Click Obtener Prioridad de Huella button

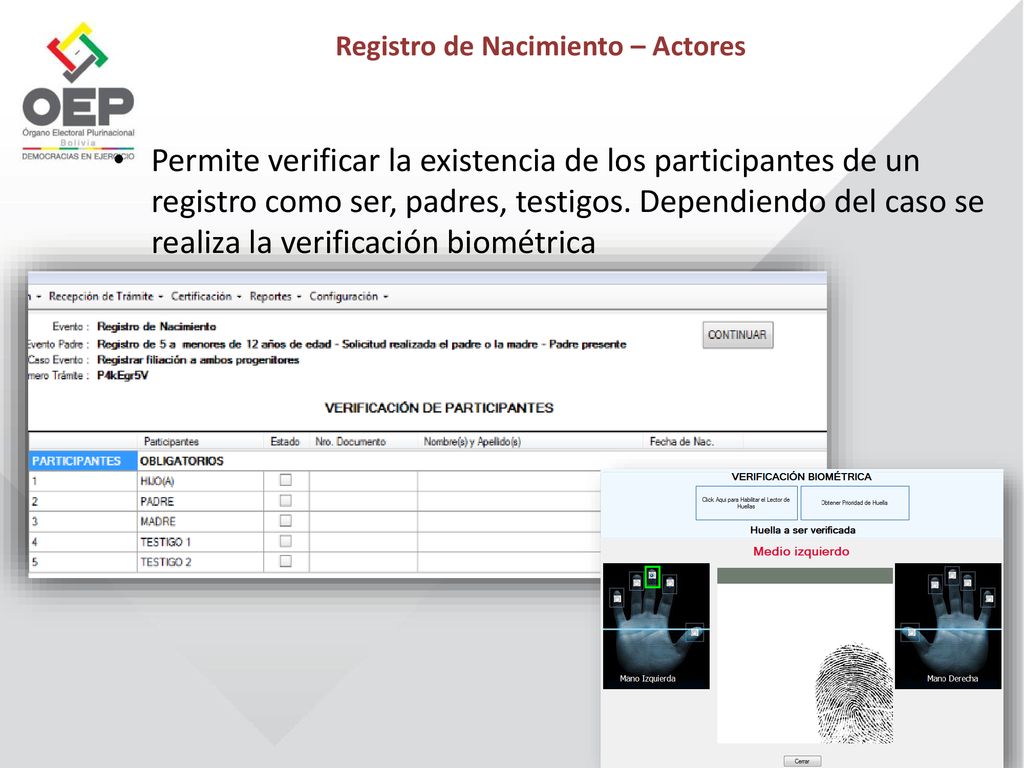(x=854, y=503)
